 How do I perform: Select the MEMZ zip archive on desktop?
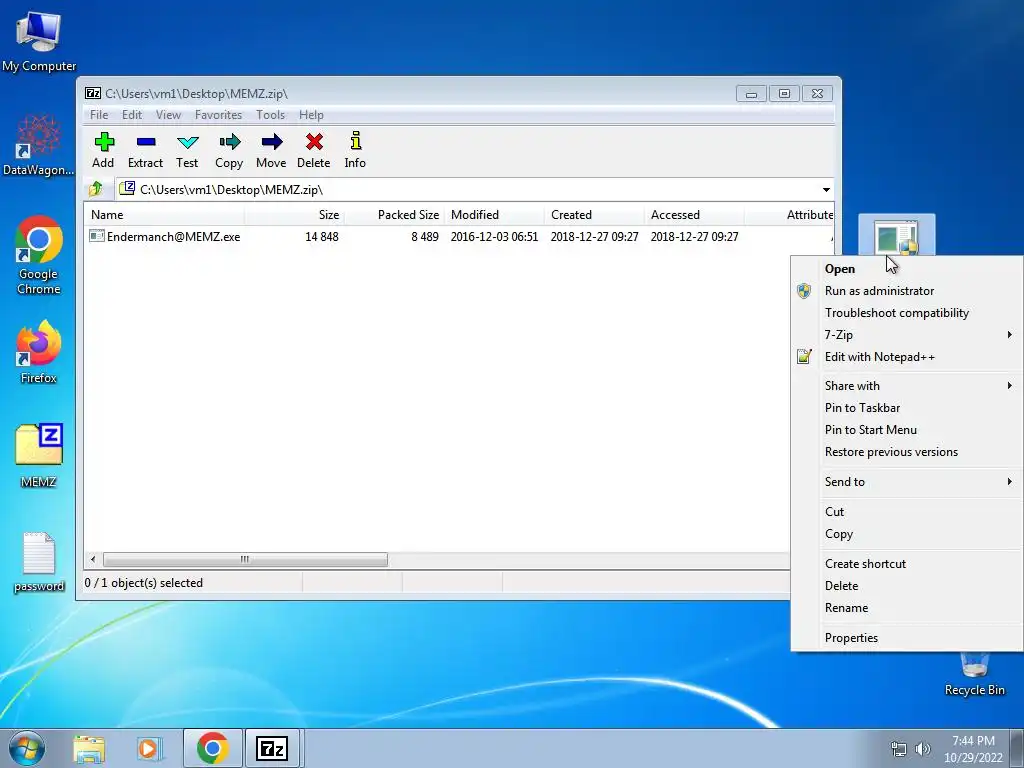click(39, 456)
